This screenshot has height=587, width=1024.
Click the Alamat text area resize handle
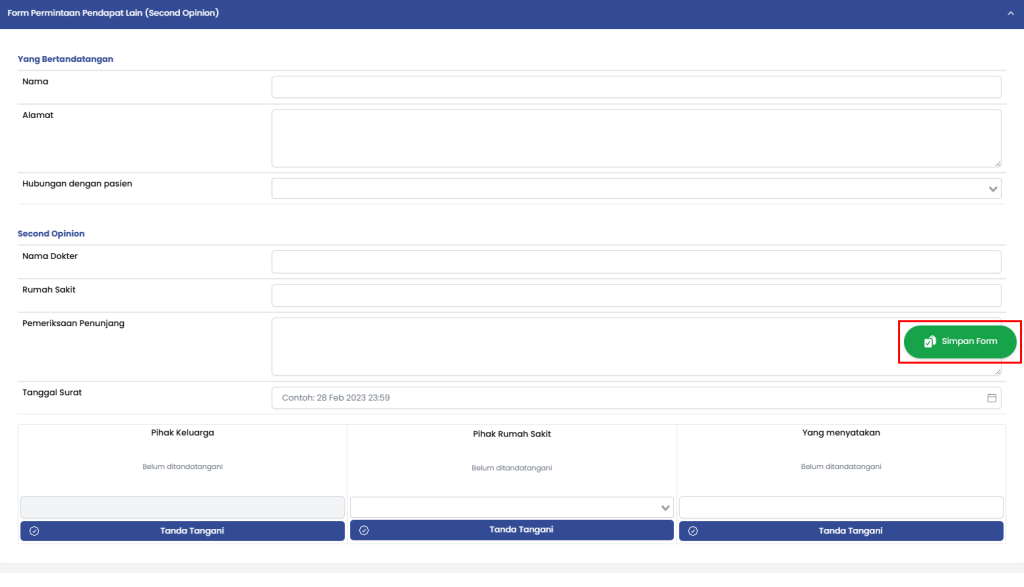coord(997,163)
